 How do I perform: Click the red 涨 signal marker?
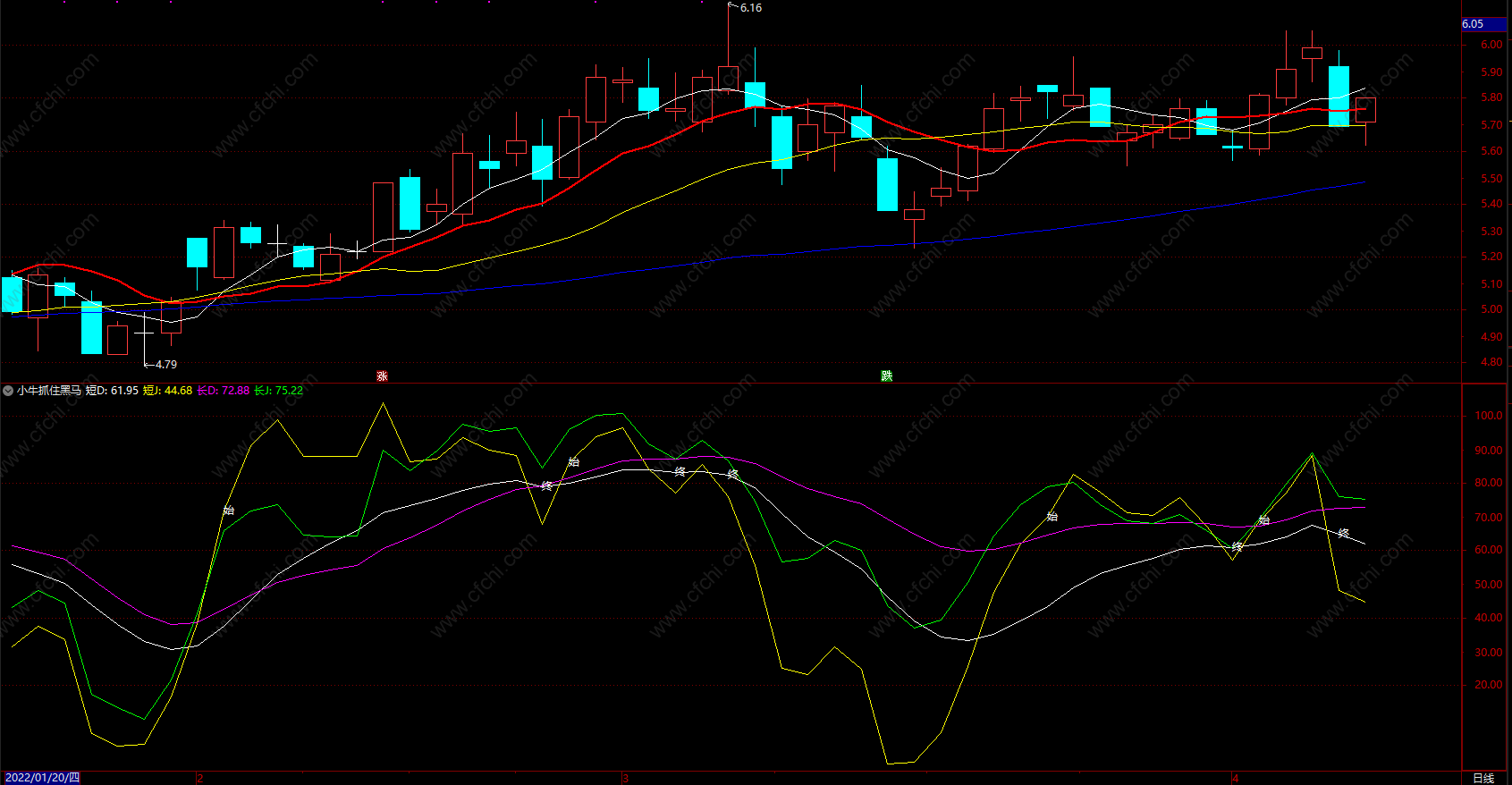tap(382, 376)
